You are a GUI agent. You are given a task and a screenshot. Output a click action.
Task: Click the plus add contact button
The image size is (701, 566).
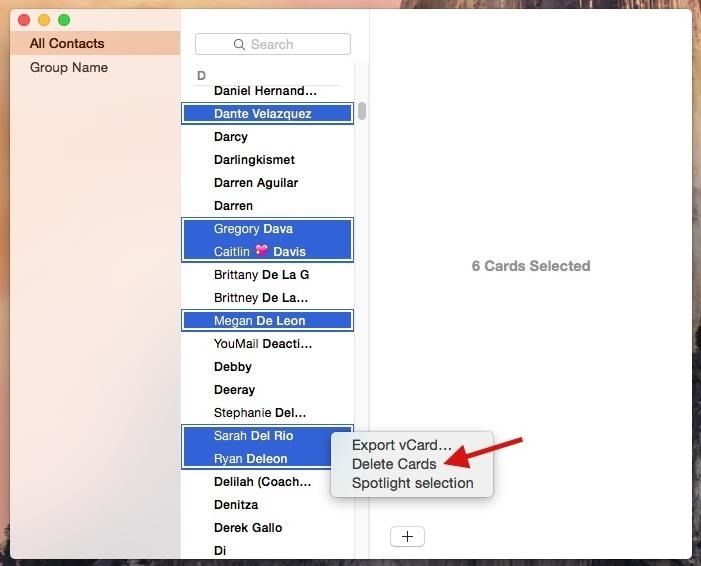click(407, 536)
